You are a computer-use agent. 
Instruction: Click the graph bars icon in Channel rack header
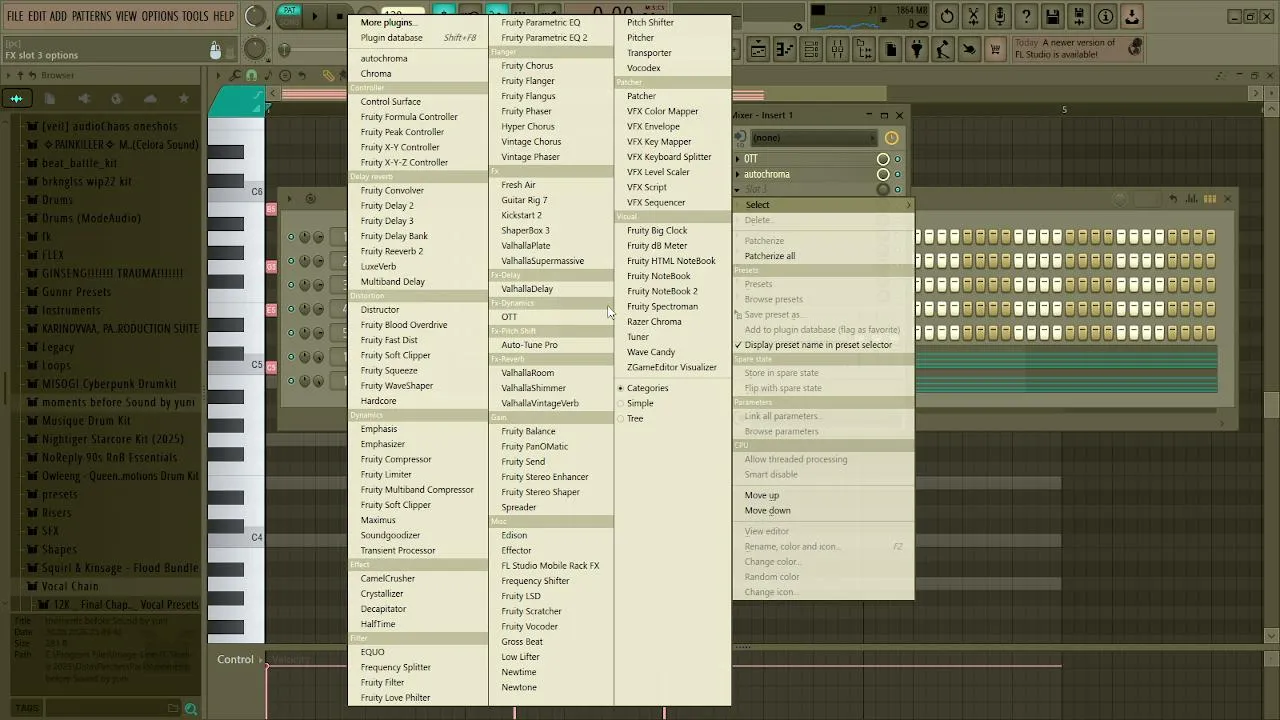tap(1191, 199)
